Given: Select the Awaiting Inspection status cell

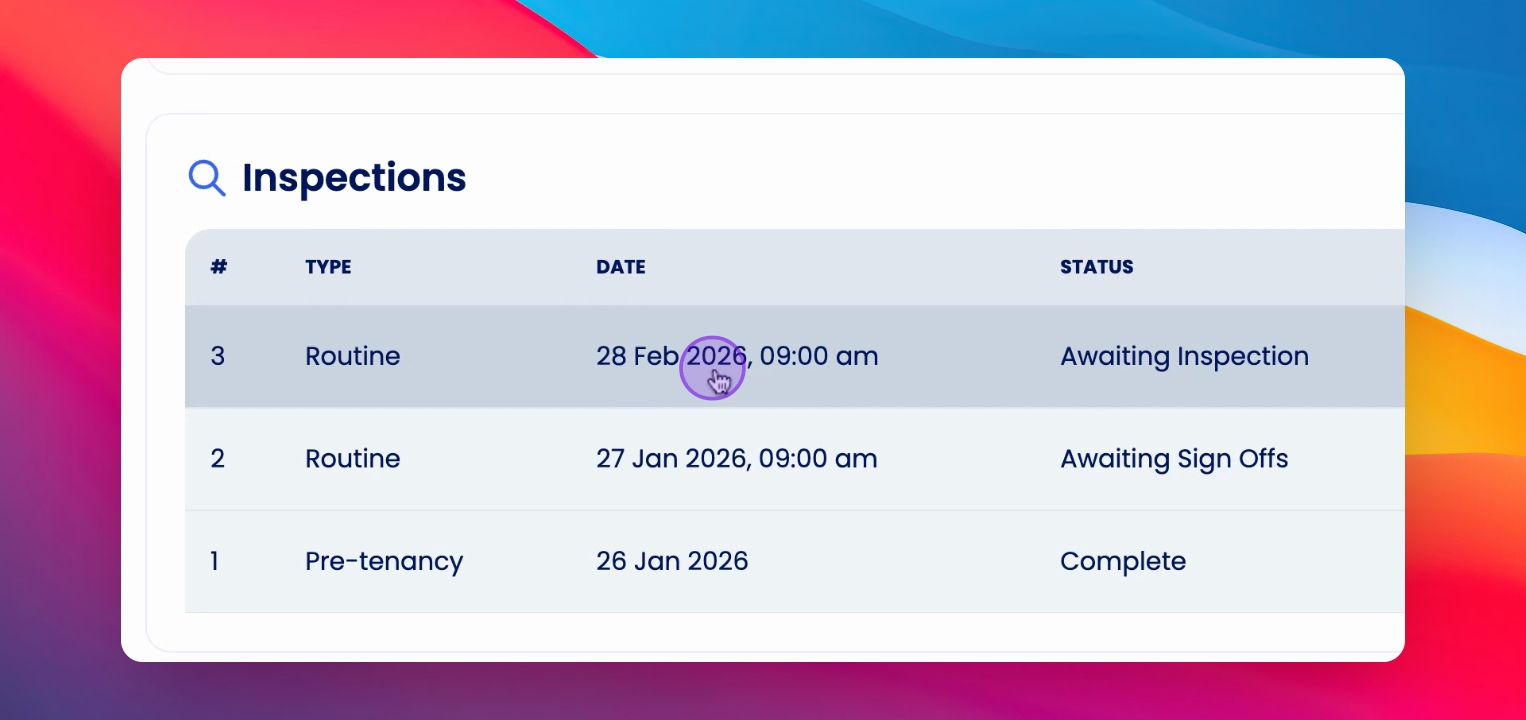Looking at the screenshot, I should tap(1184, 356).
